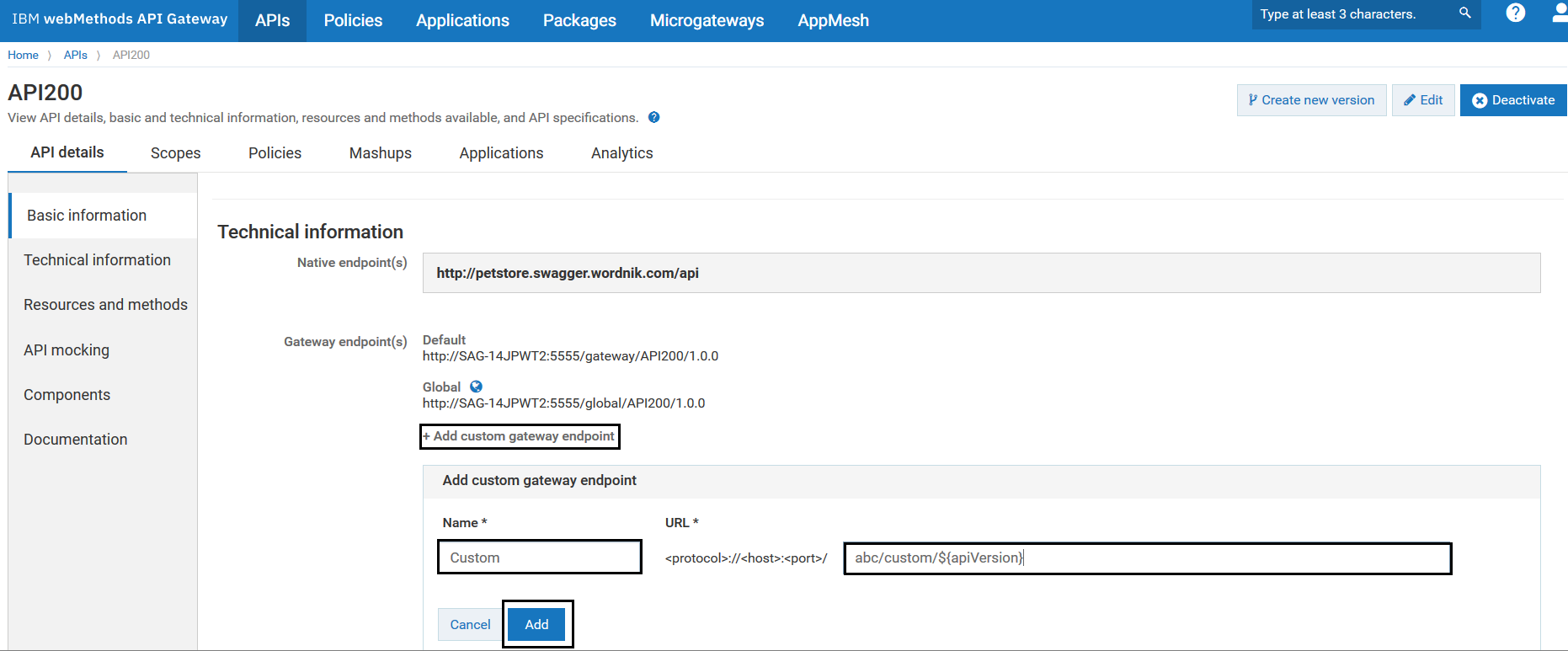This screenshot has width=1568, height=651.
Task: Click the URL input field
Action: click(1148, 558)
